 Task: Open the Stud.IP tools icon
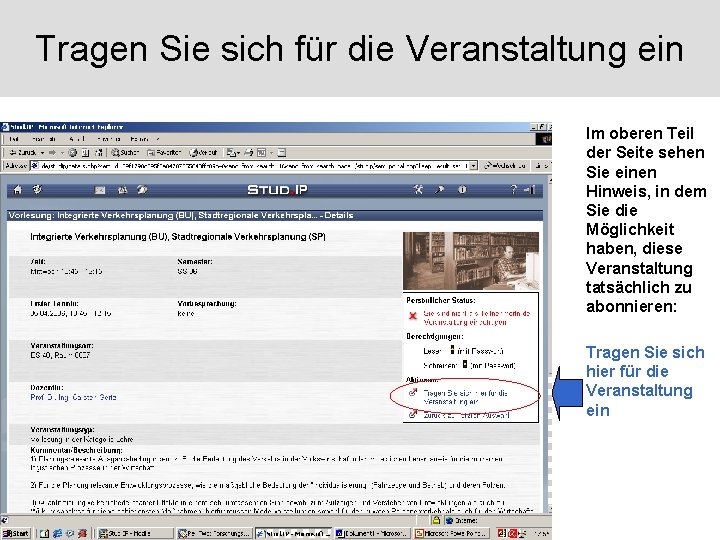coord(418,190)
